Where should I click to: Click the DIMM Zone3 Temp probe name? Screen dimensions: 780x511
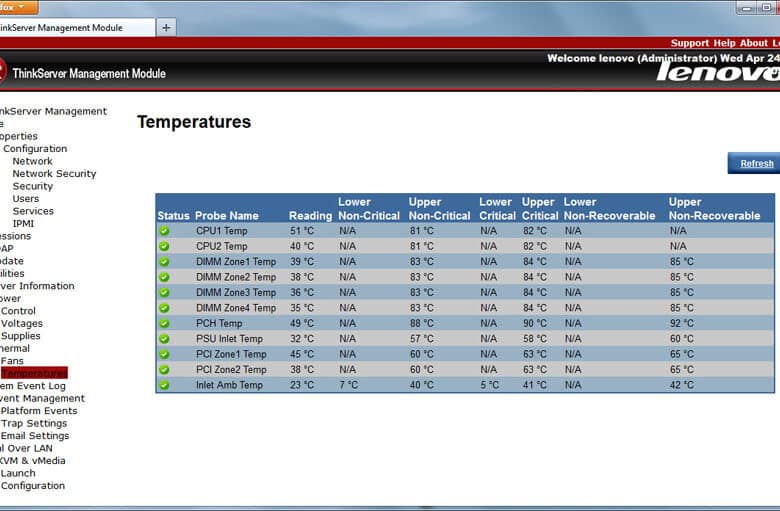(x=236, y=293)
